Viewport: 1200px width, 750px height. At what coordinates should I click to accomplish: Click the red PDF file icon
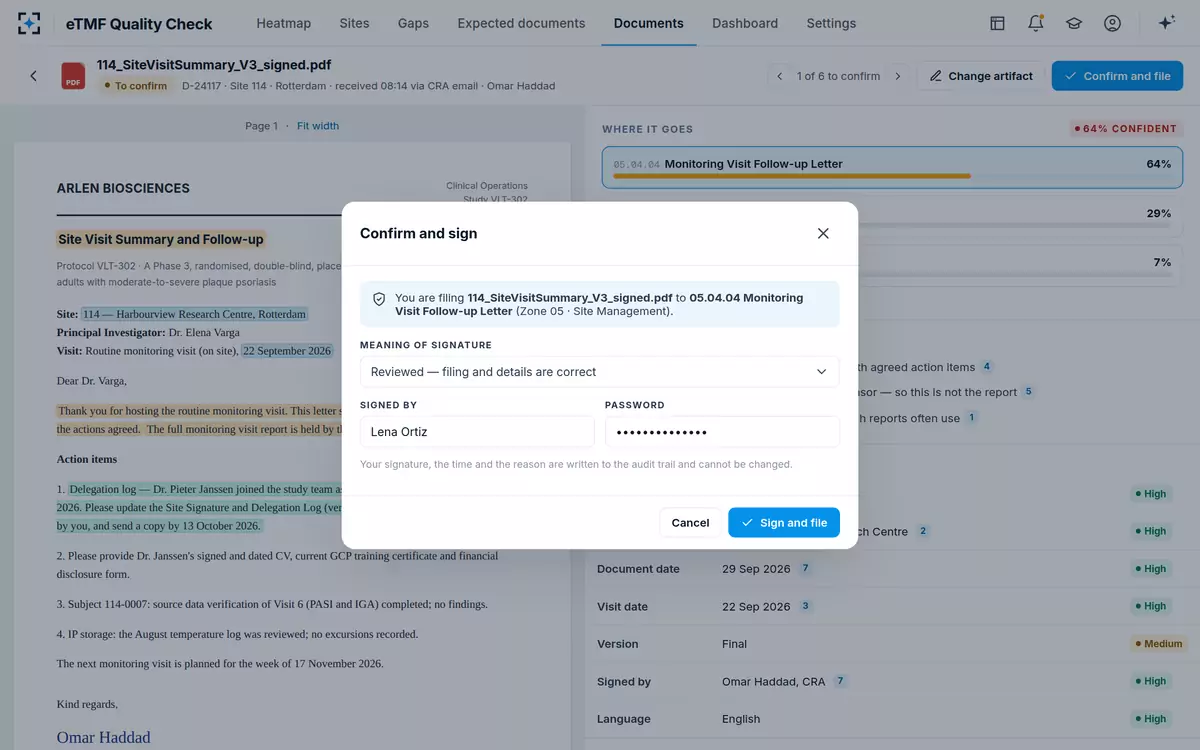73,76
